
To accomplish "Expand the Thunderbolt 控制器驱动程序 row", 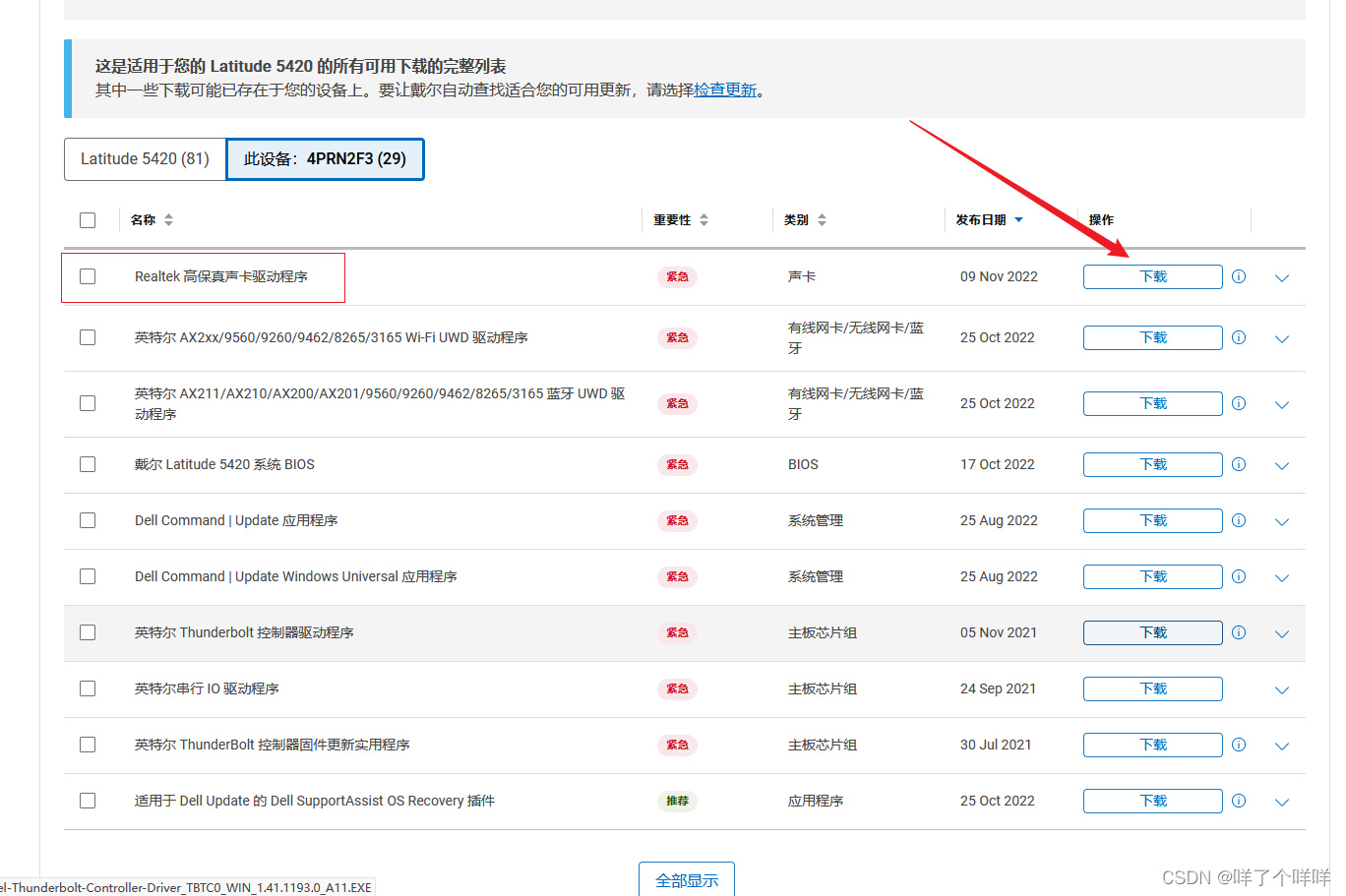I will click(1282, 634).
